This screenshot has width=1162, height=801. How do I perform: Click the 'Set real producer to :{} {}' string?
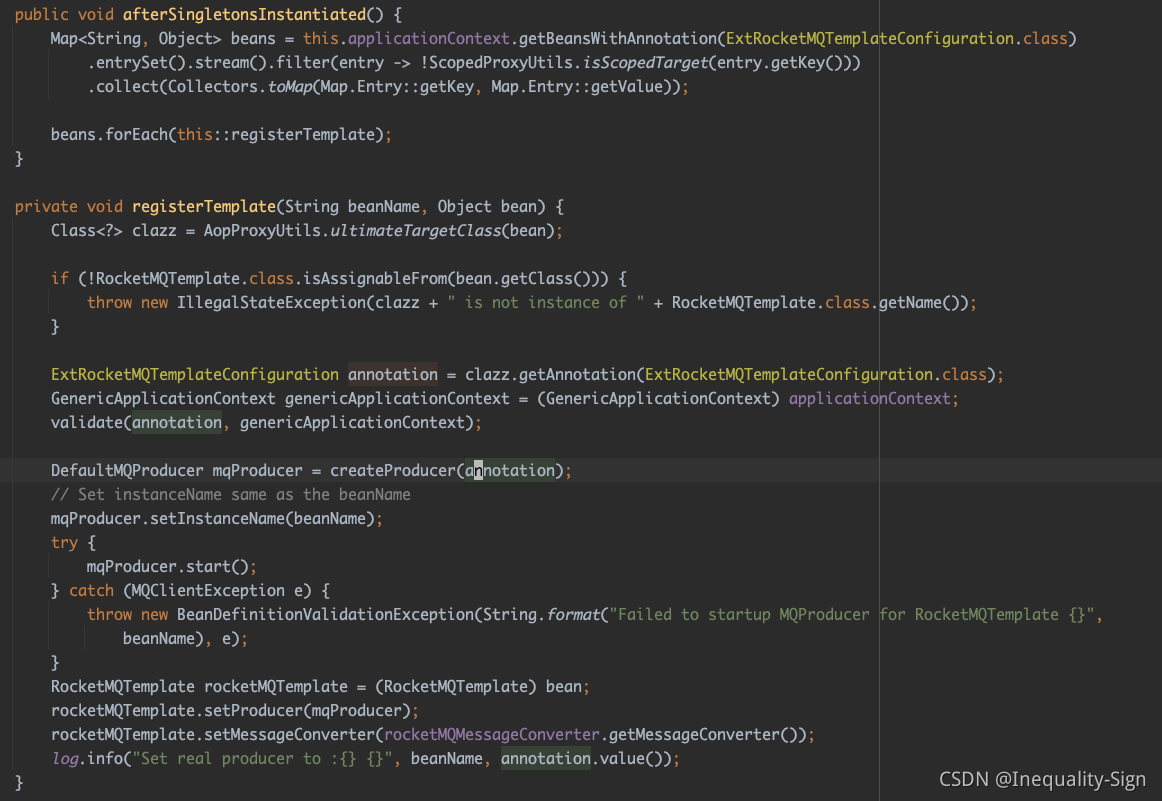(262, 759)
